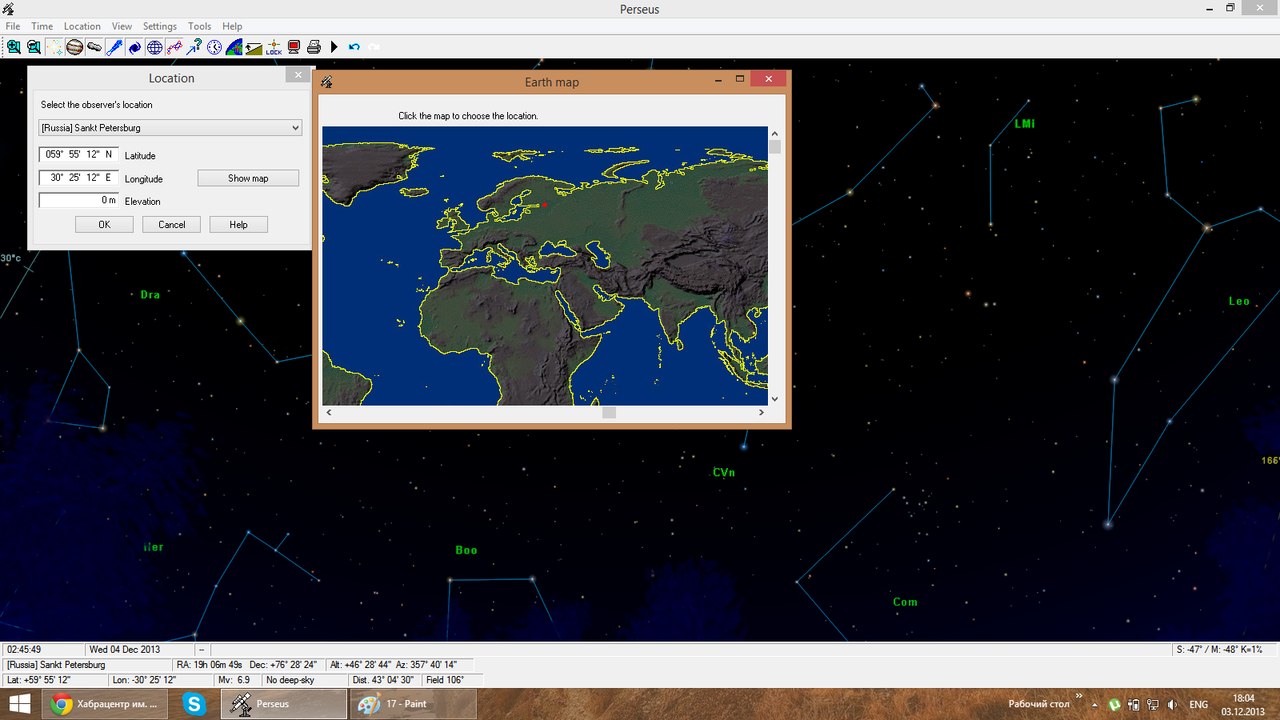Toggle the planets display icon
The width and height of the screenshot is (1280, 720).
tap(74, 47)
